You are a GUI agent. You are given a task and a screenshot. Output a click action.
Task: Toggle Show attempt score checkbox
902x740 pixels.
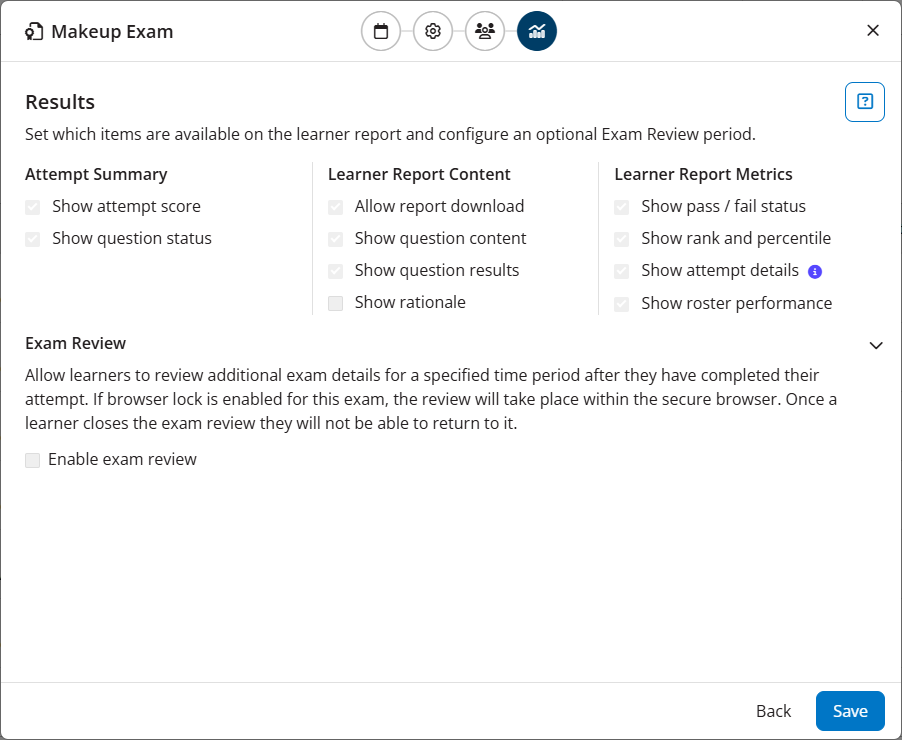click(x=33, y=207)
